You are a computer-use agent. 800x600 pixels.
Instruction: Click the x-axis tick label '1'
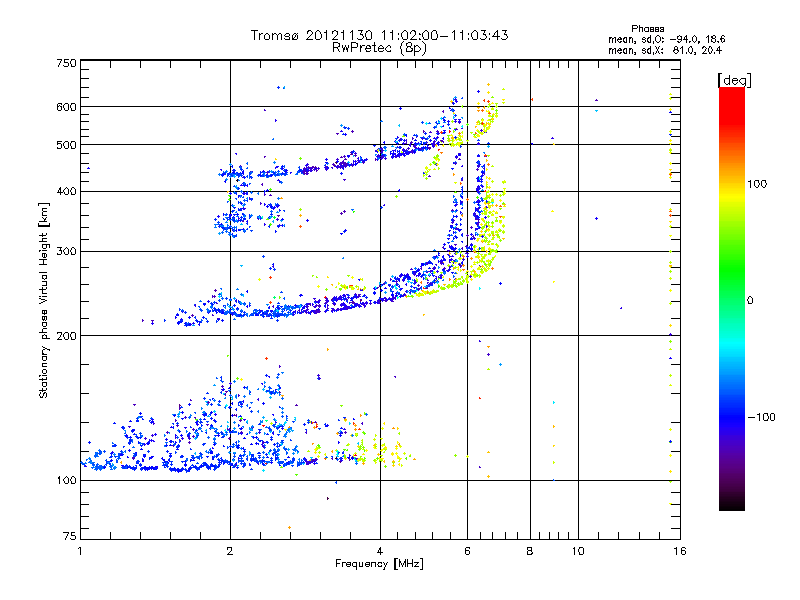click(x=80, y=551)
